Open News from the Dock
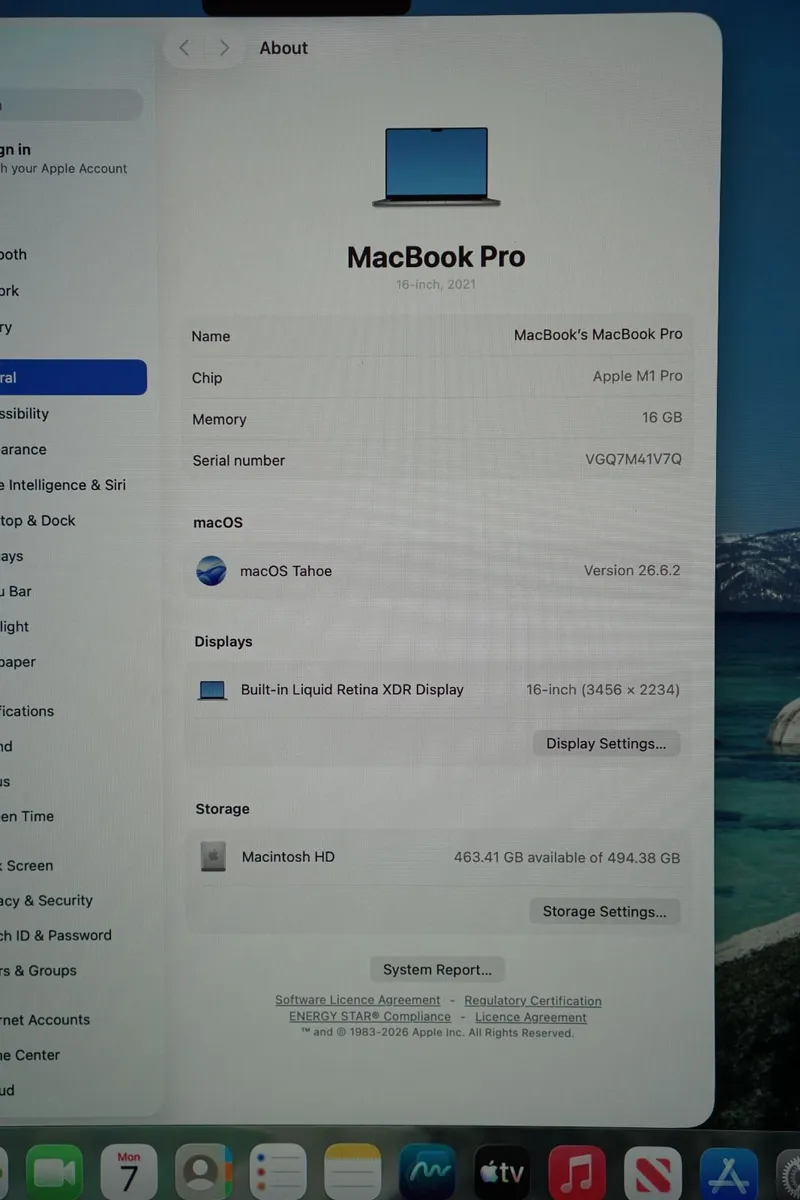Image resolution: width=800 pixels, height=1200 pixels. coord(652,1172)
